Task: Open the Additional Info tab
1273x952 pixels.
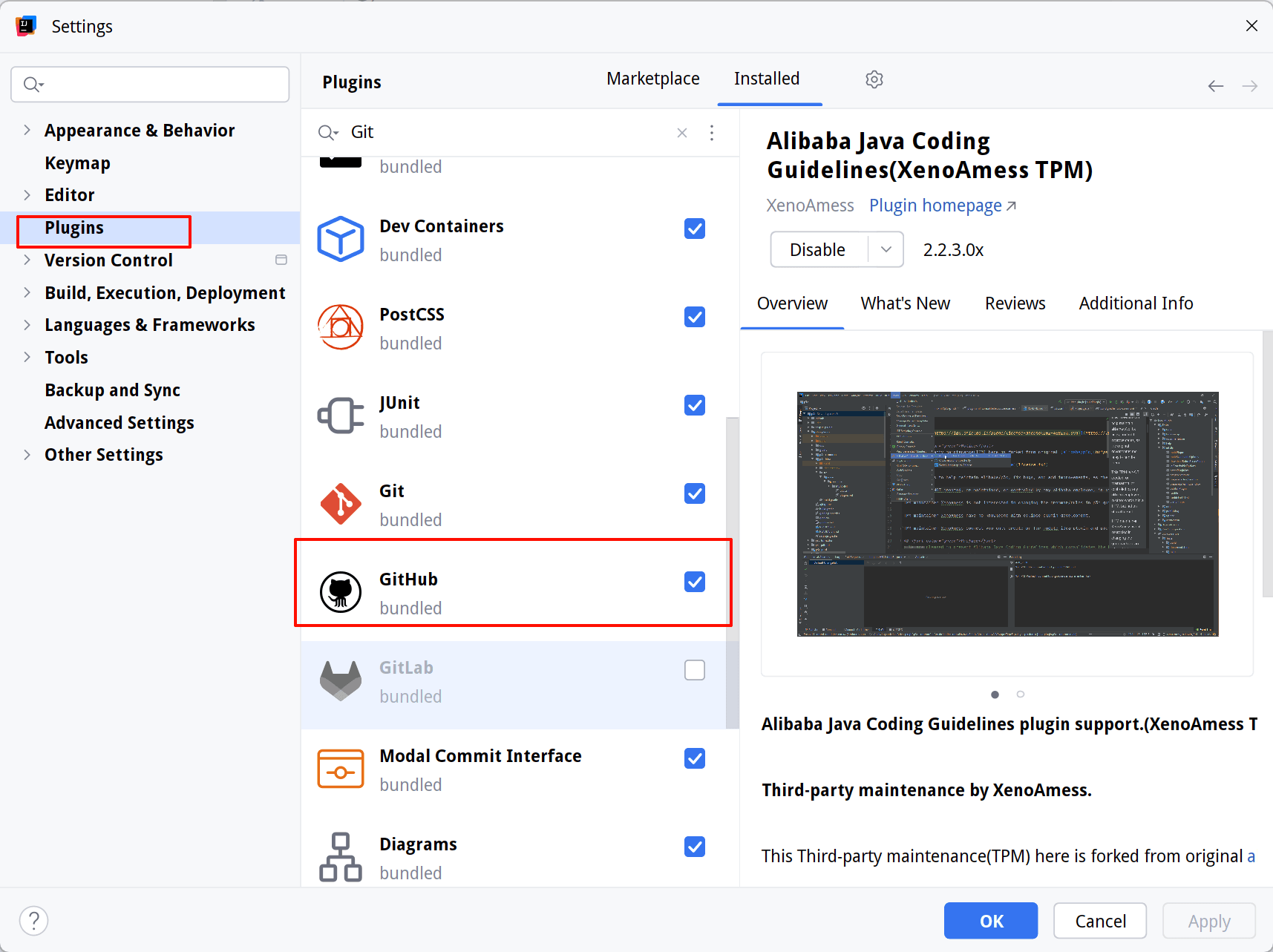Action: pos(1136,303)
